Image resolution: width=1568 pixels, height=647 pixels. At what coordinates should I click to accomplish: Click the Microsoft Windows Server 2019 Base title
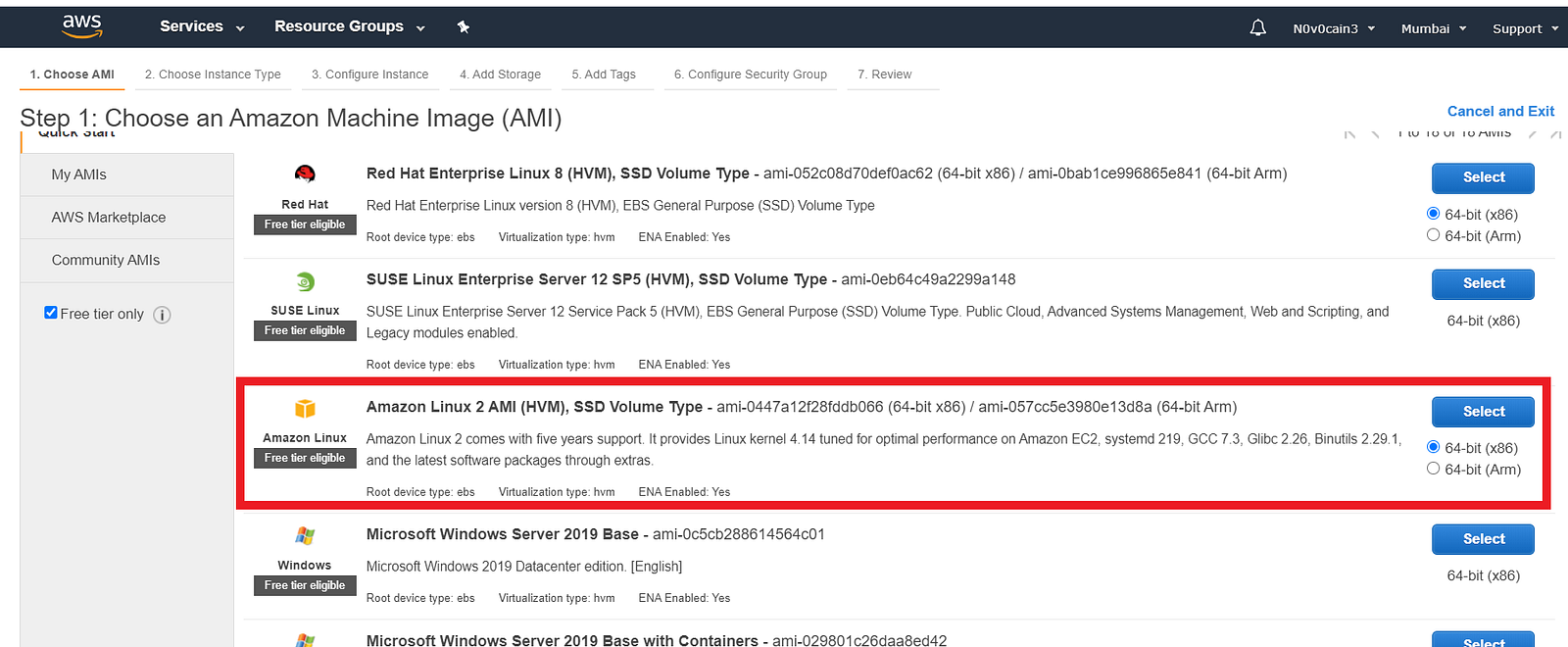click(503, 534)
